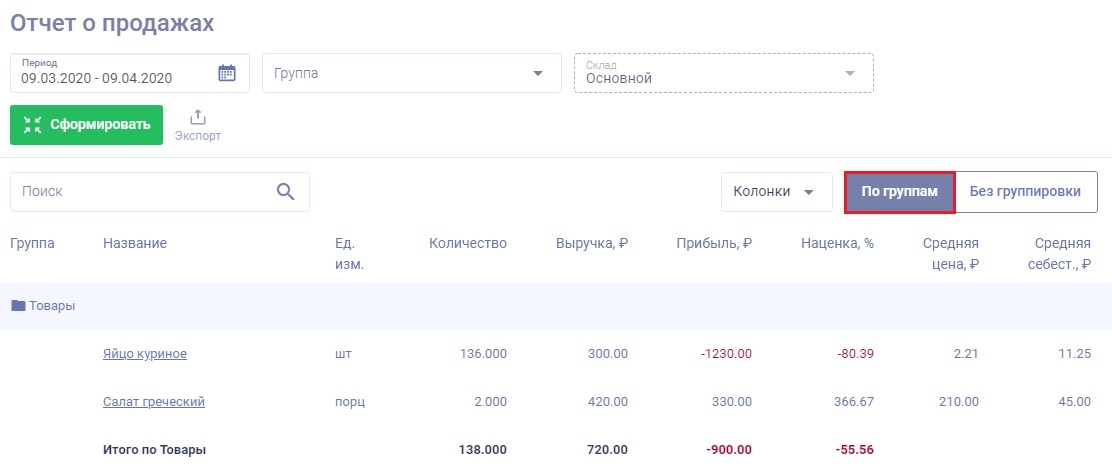Viewport: 1112px width, 468px height.
Task: Switch to По группам view
Action: 900,191
